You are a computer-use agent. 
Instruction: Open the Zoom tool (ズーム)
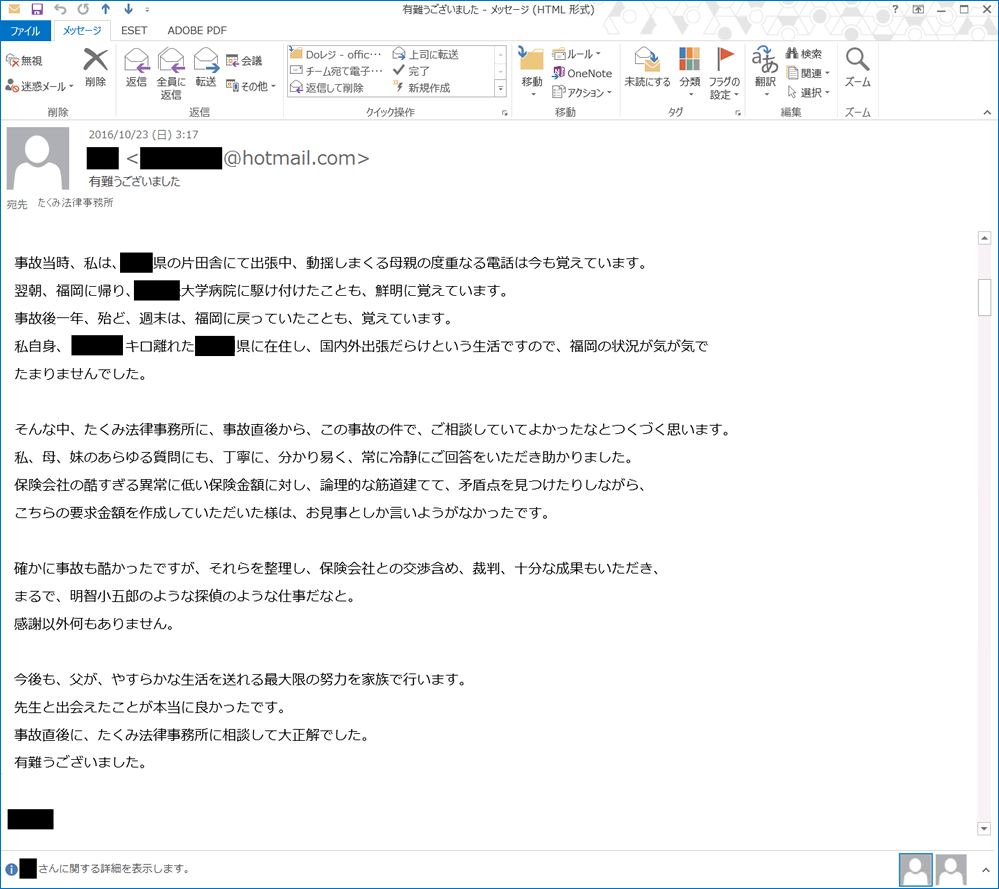pos(856,70)
